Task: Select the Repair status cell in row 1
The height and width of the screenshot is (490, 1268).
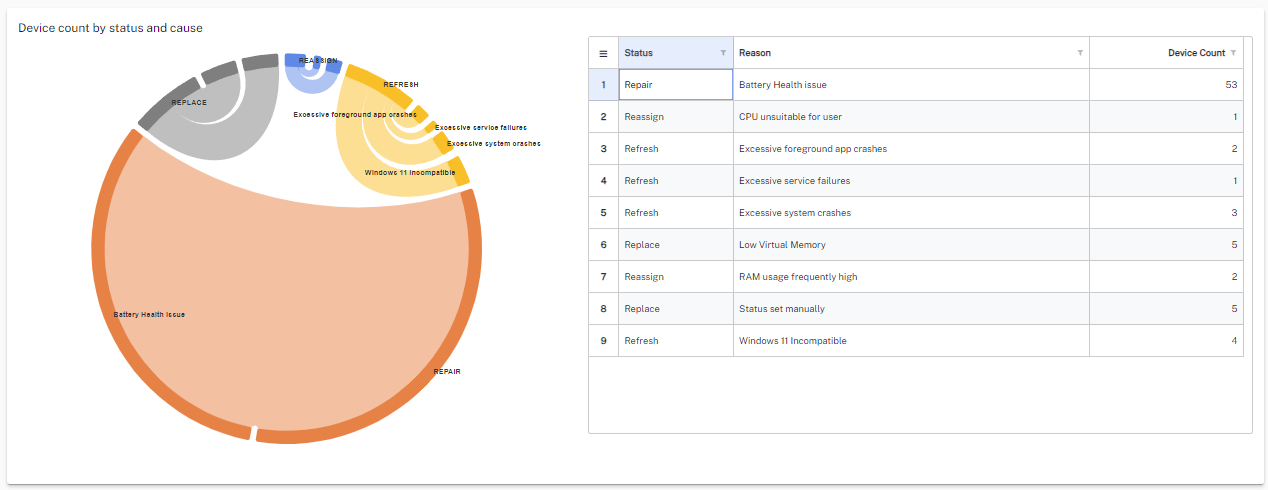Action: click(x=675, y=85)
